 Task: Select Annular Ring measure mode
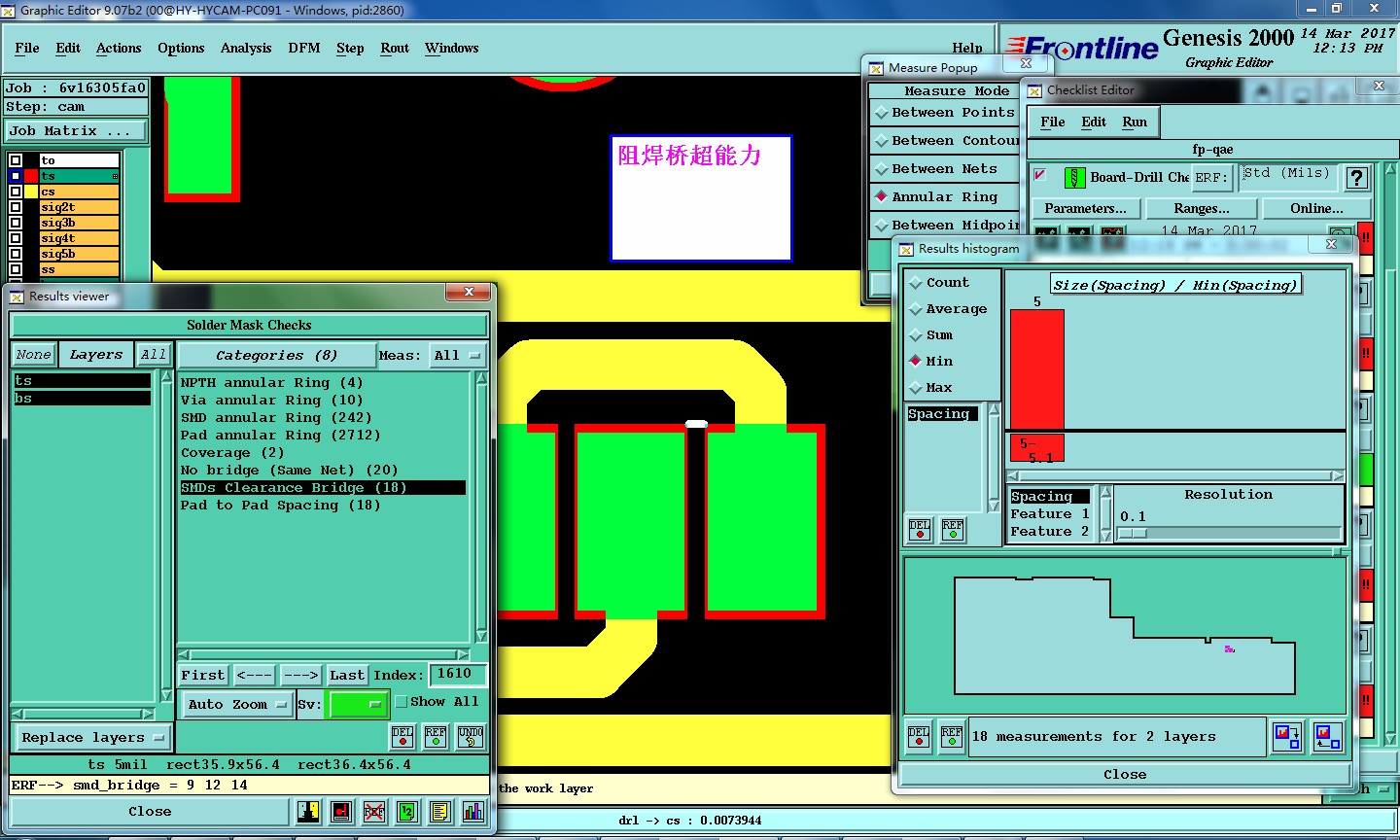point(944,197)
